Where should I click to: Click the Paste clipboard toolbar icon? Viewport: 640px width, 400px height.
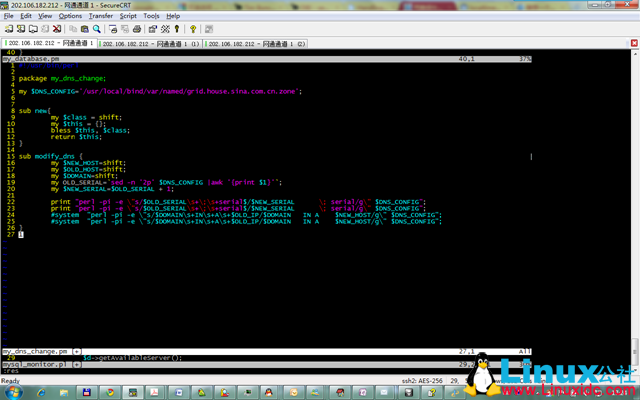click(85, 29)
